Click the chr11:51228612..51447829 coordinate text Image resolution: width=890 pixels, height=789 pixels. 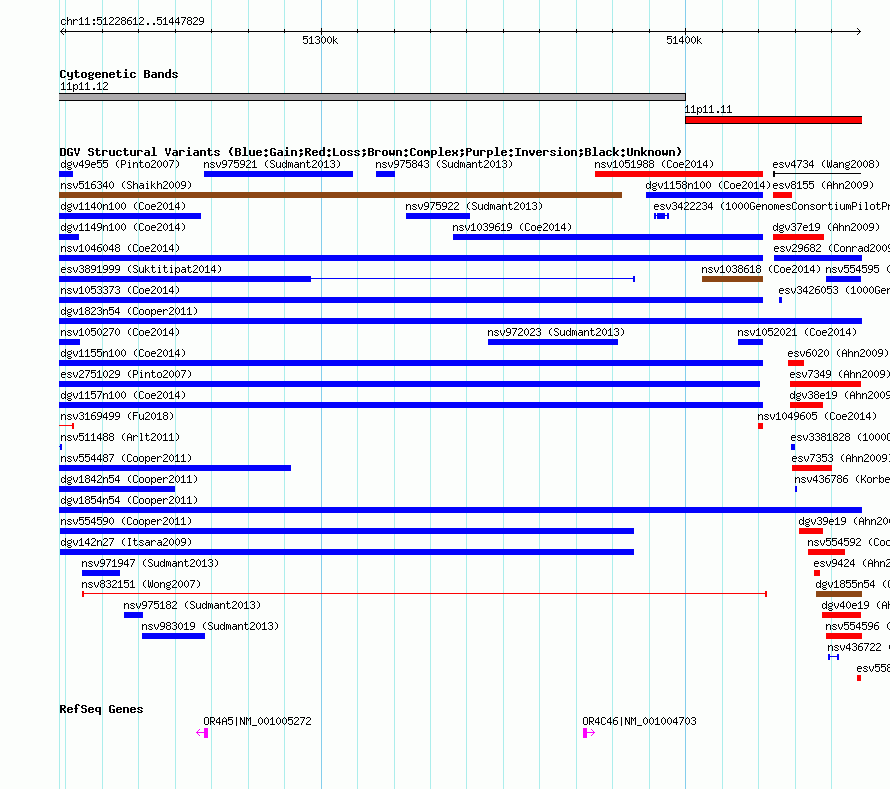tap(132, 21)
